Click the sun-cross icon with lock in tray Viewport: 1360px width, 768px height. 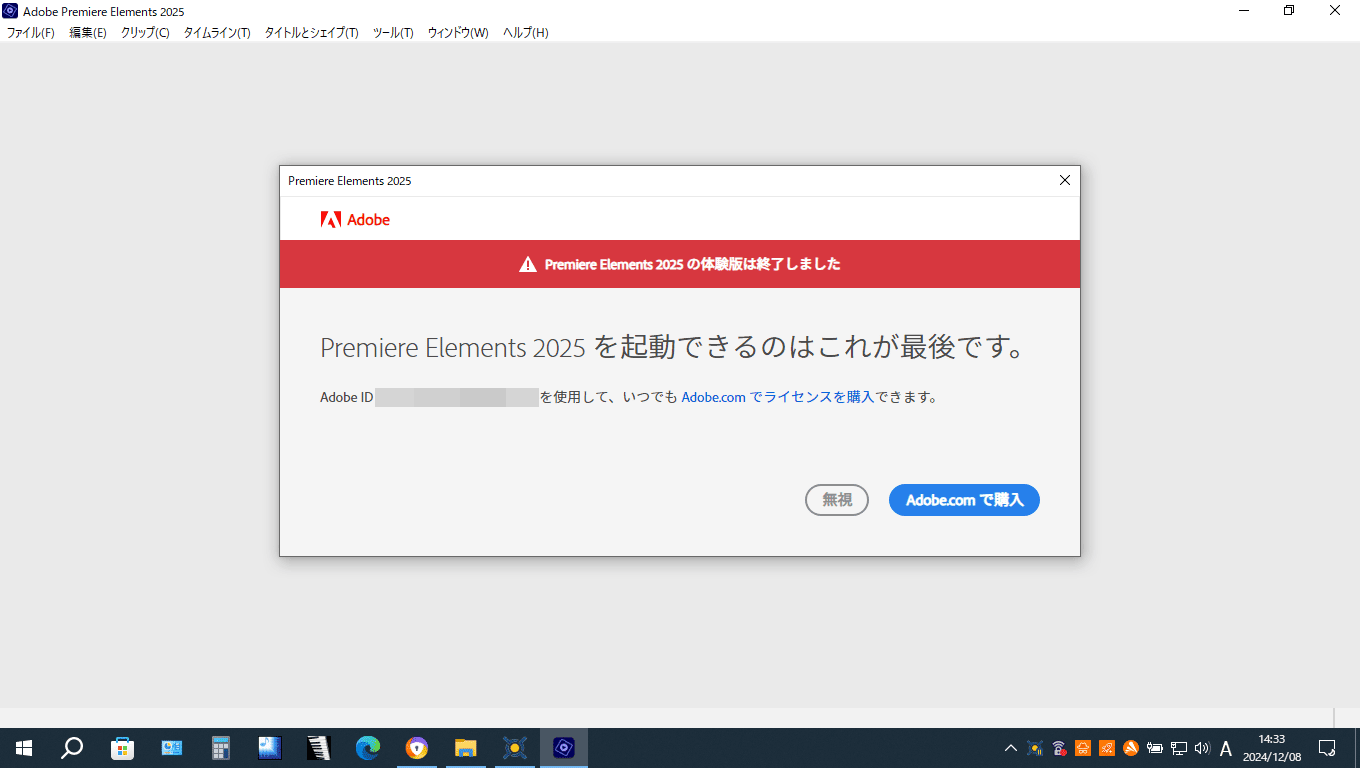1035,748
